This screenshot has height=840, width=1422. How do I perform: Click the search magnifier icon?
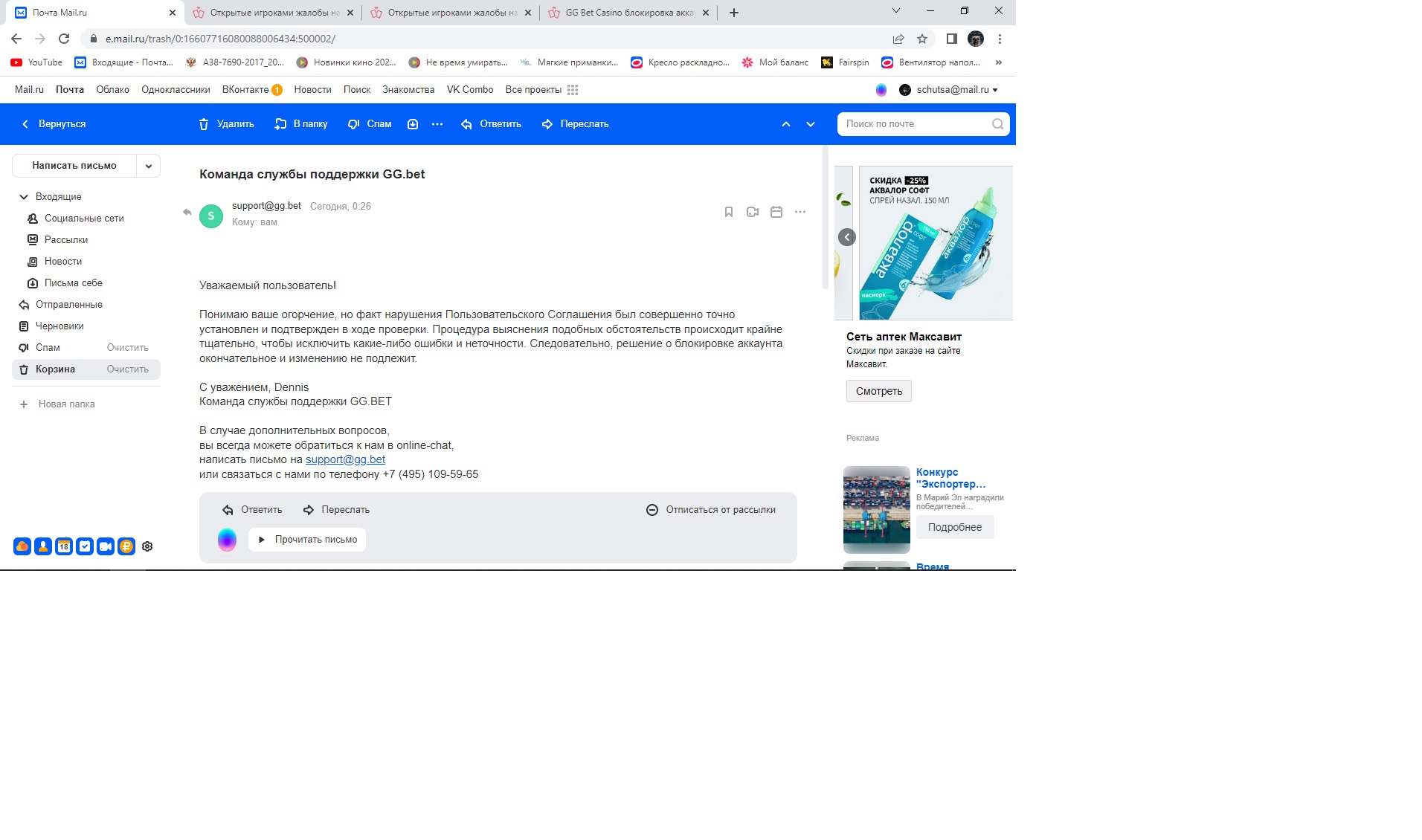997,124
